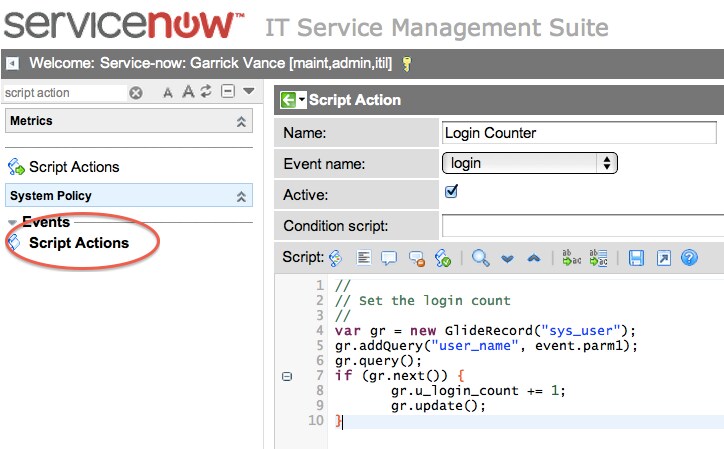Open the Event name dropdown
The image size is (724, 449).
(x=530, y=163)
